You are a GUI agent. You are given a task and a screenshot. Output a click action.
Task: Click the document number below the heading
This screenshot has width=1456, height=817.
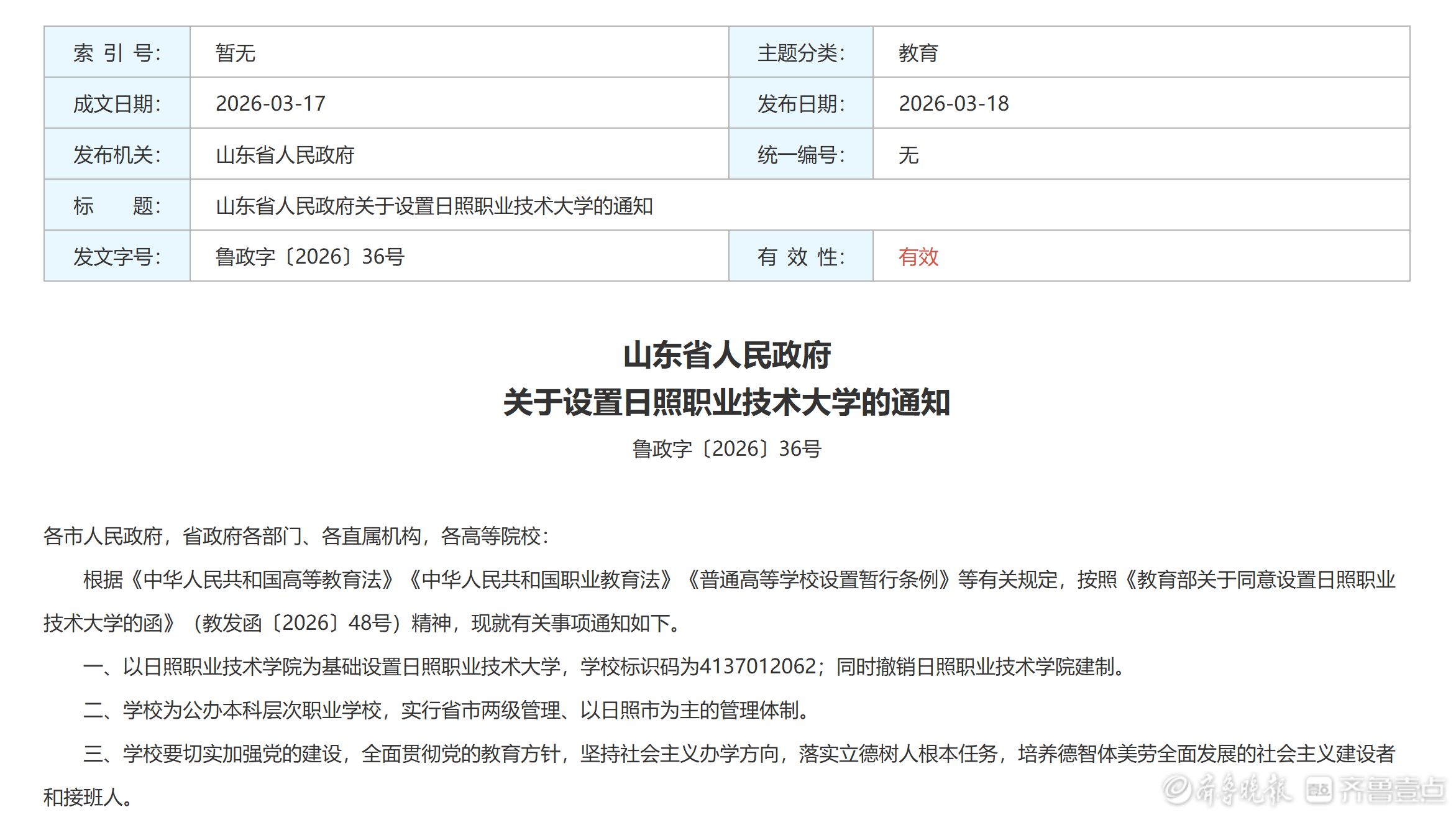click(x=726, y=448)
